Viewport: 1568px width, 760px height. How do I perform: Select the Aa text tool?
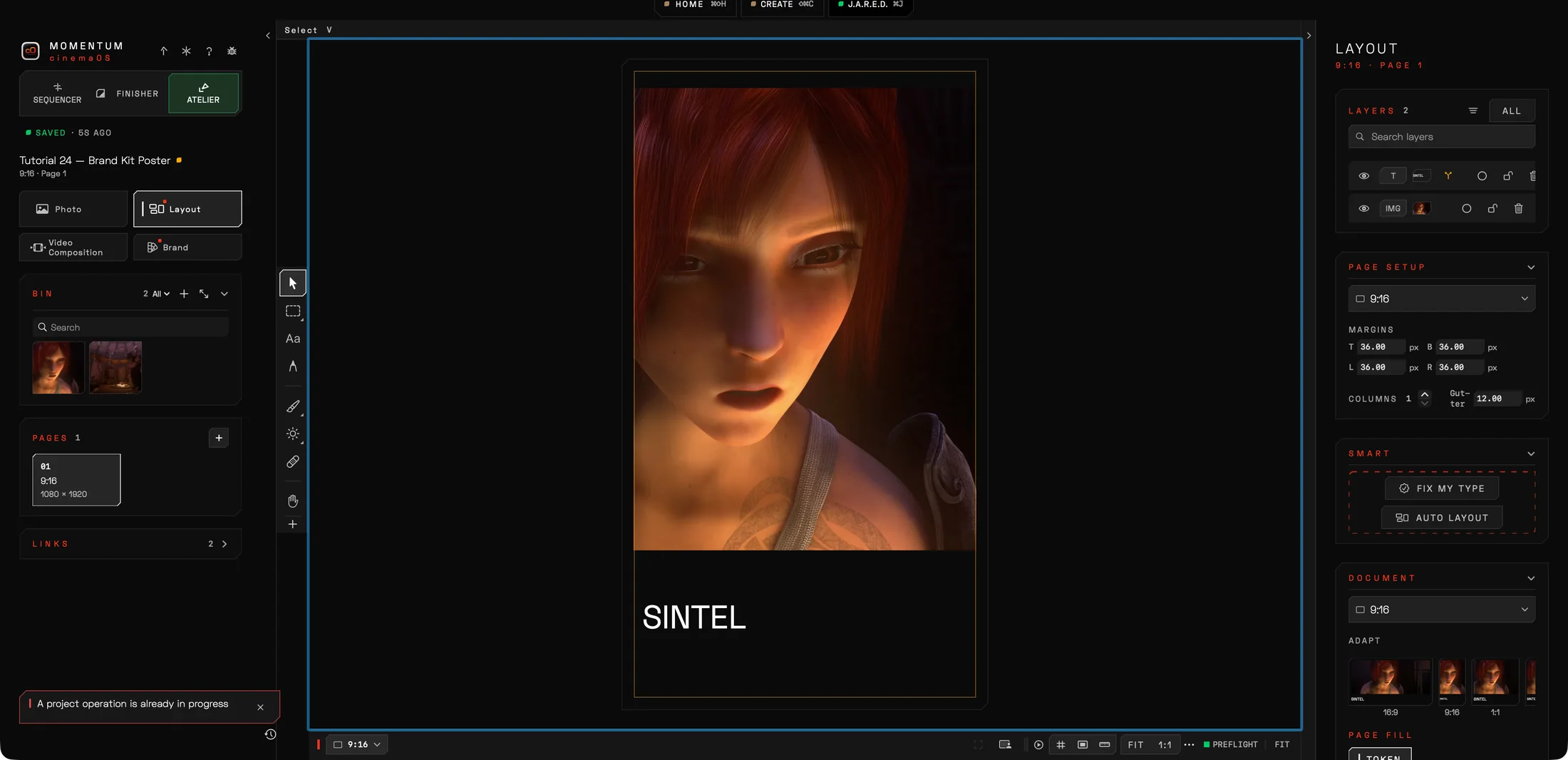[x=293, y=339]
